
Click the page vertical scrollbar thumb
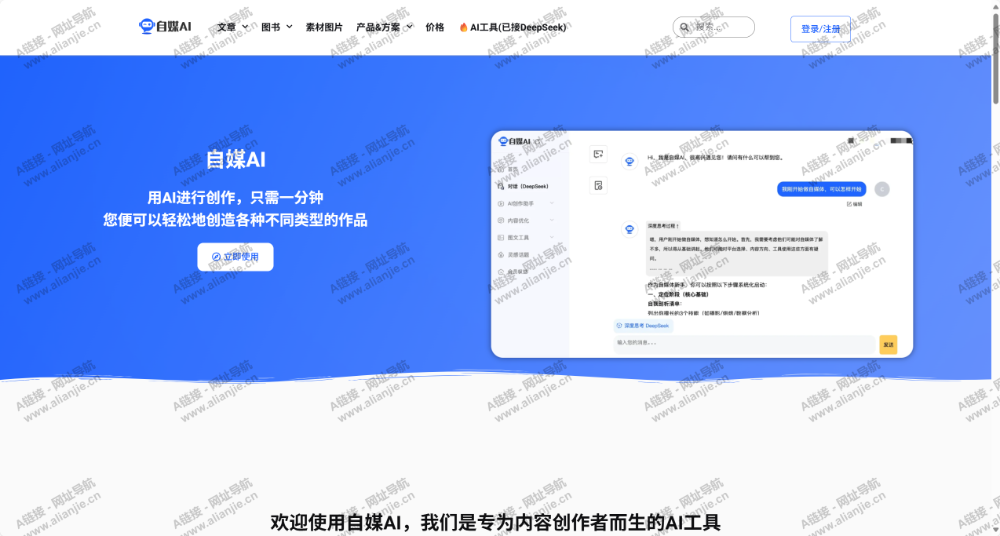(x=996, y=57)
